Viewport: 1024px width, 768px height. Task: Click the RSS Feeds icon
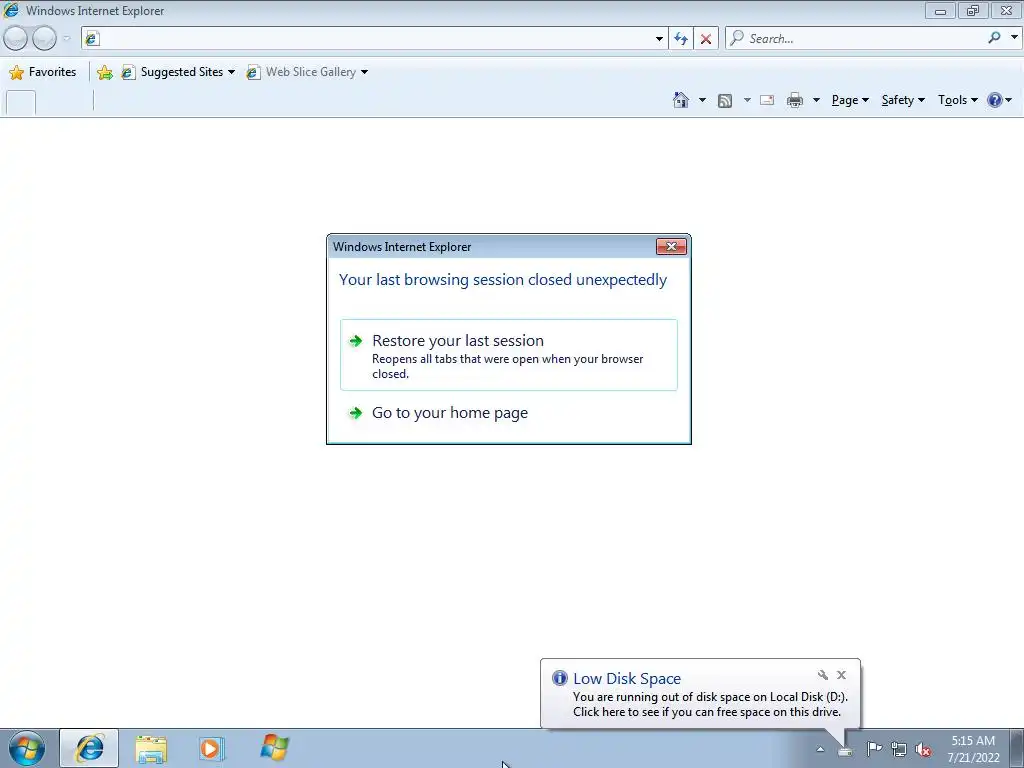pyautogui.click(x=725, y=101)
